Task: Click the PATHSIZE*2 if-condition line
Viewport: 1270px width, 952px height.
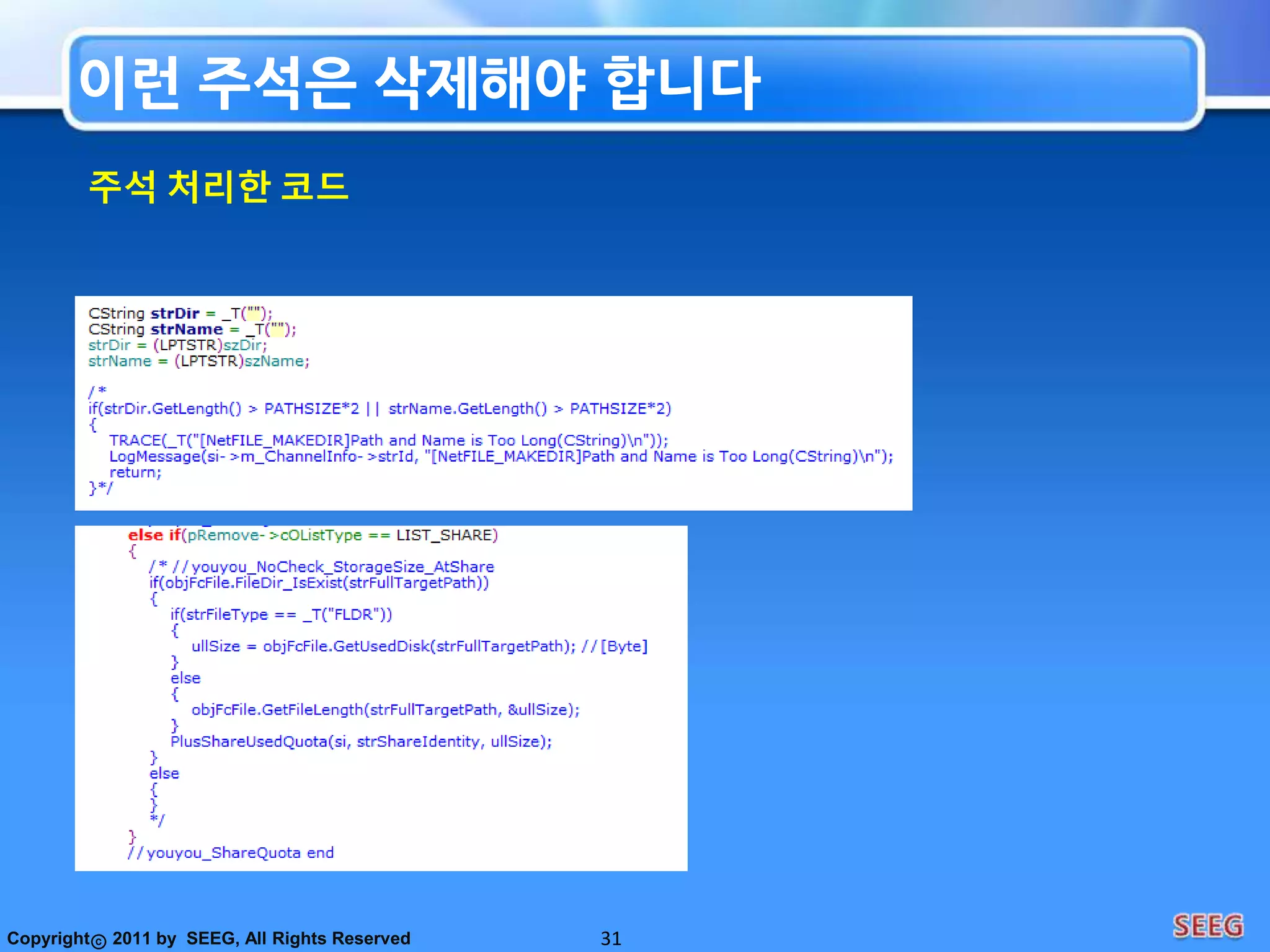Action: pyautogui.click(x=380, y=408)
